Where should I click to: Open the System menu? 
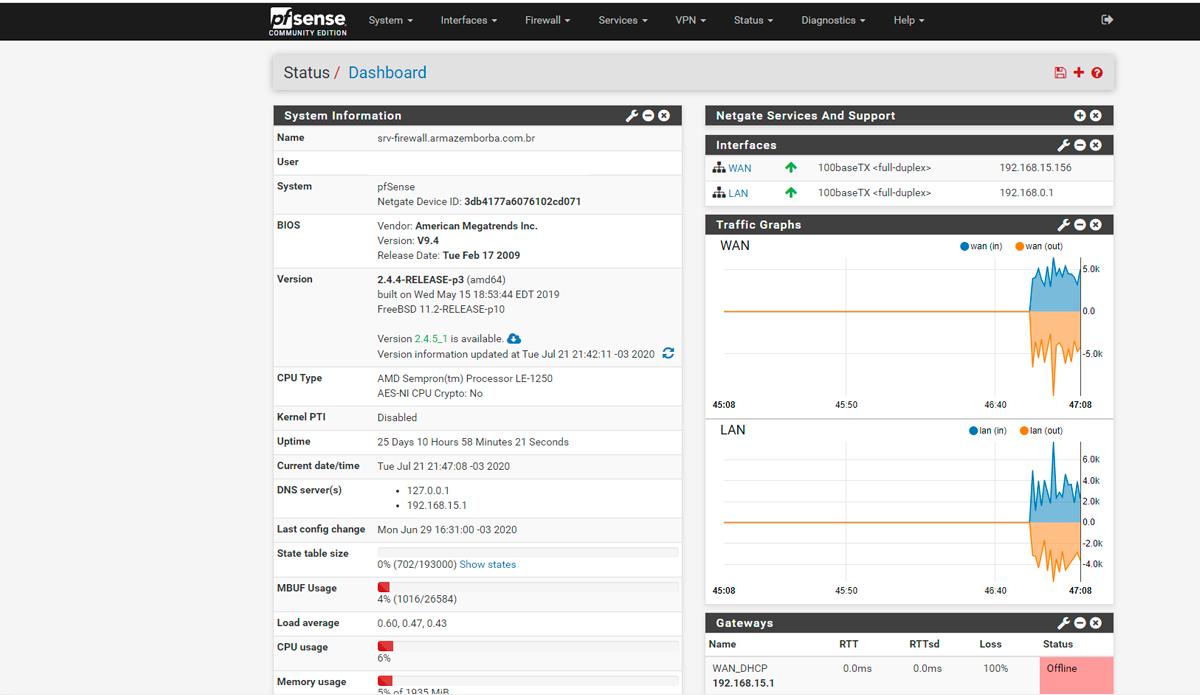coord(390,20)
